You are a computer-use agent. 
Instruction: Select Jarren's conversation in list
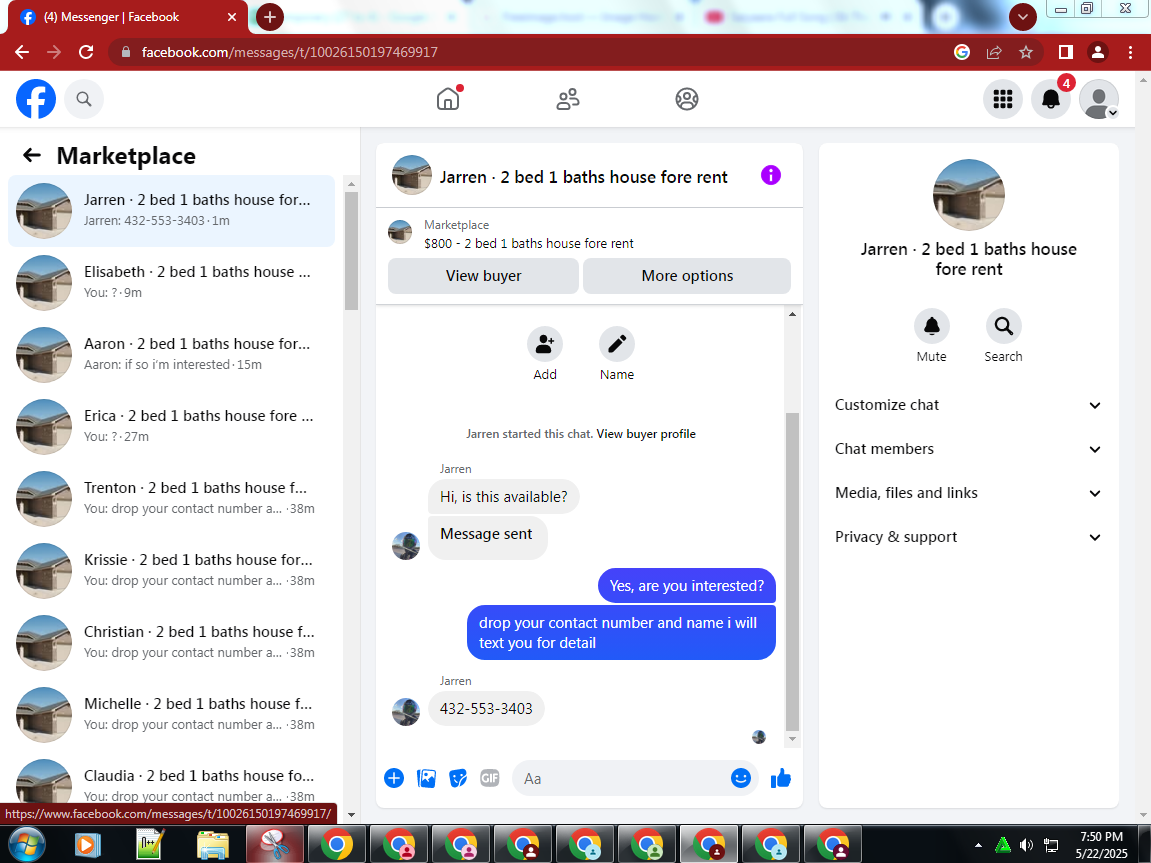coord(171,211)
